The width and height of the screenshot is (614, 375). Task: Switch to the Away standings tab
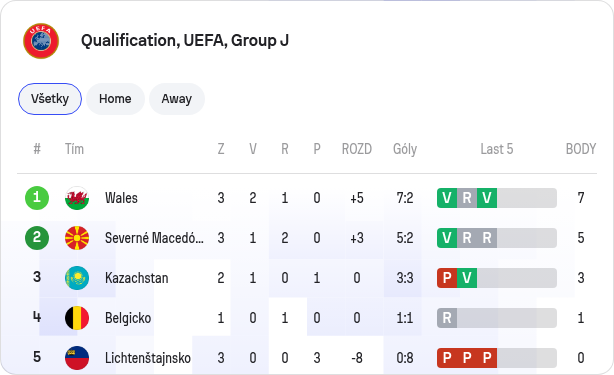coord(177,99)
